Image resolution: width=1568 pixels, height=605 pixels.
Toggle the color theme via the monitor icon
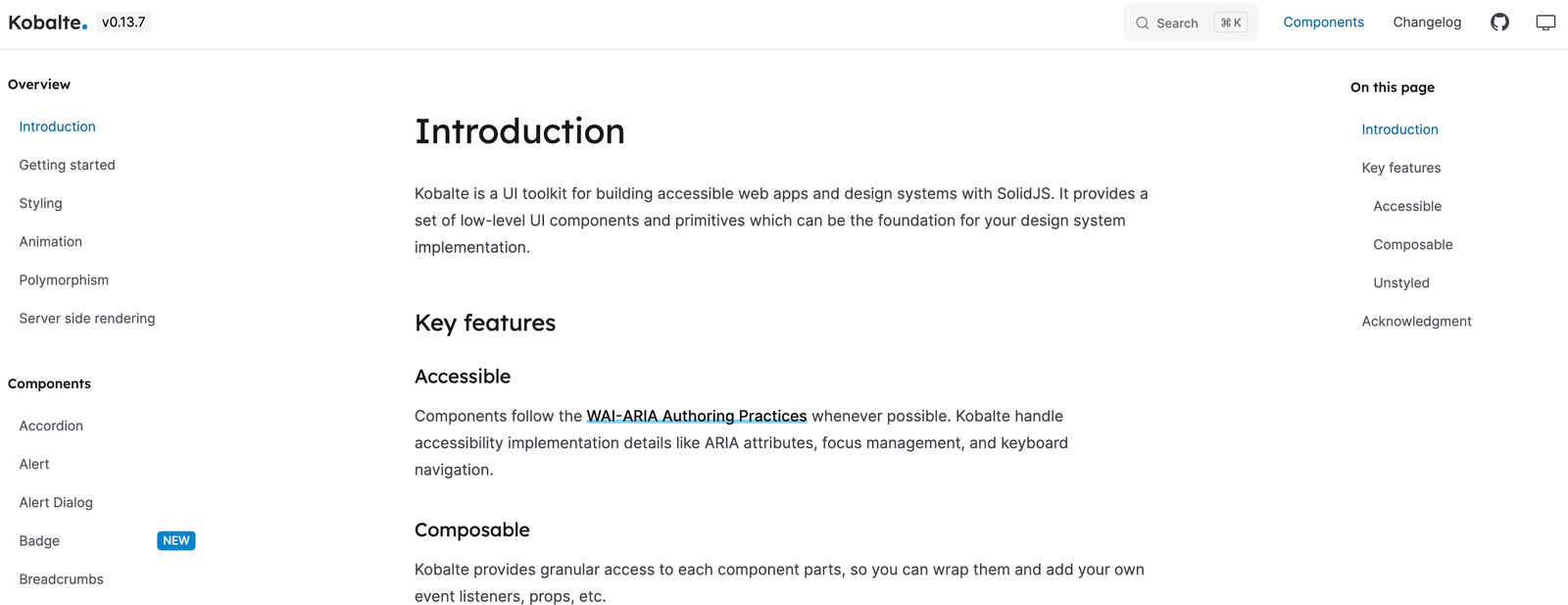1544,22
